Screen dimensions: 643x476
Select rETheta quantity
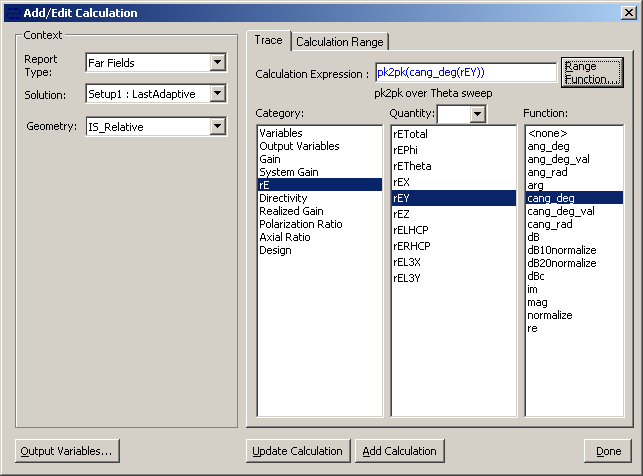(454, 166)
